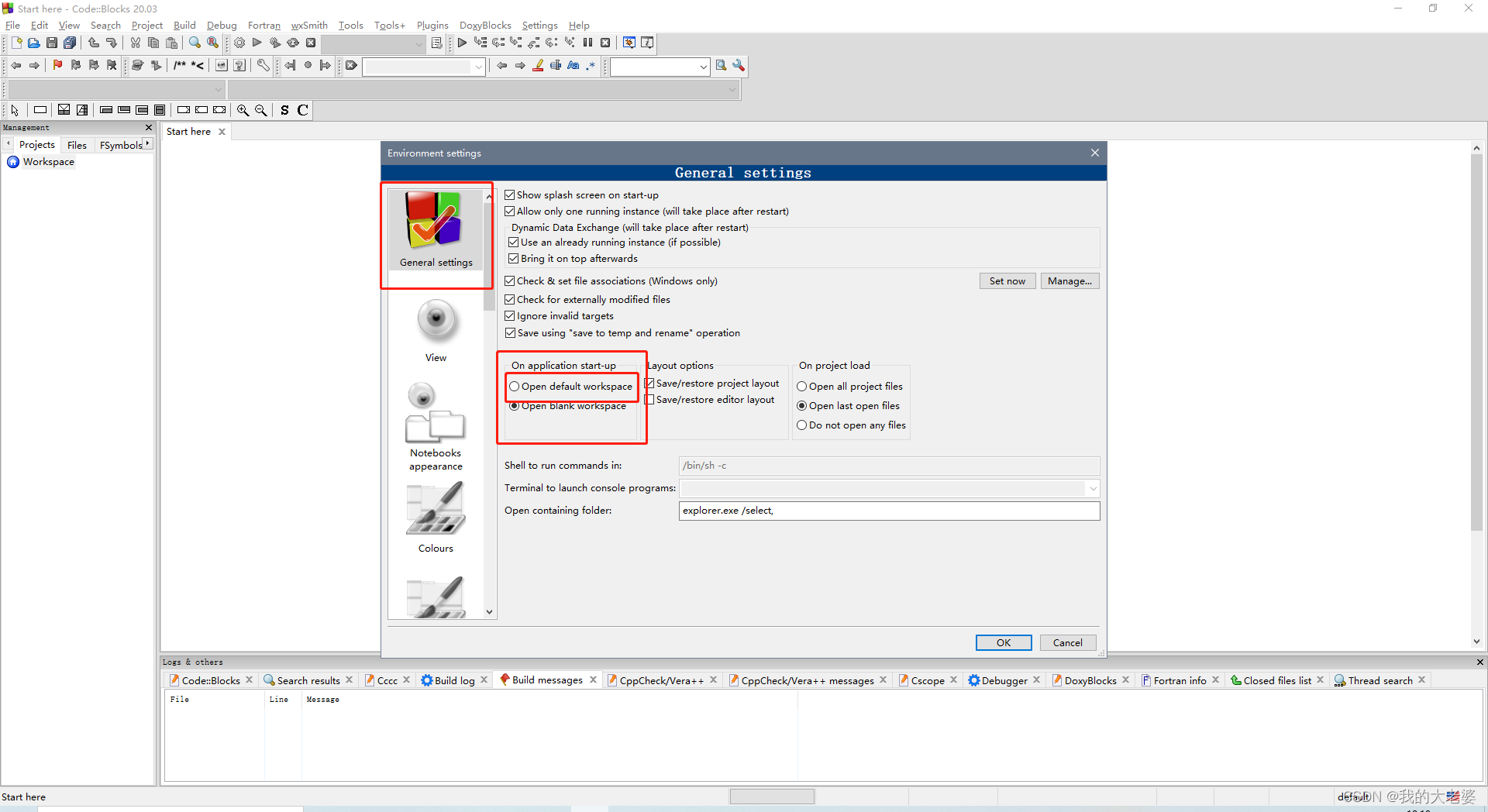Open the Colours settings category

(x=436, y=515)
